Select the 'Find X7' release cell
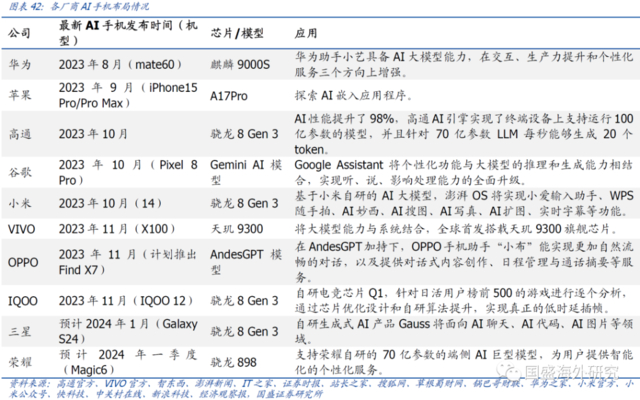Screen dimensions: 640x400 pyautogui.click(x=128, y=262)
